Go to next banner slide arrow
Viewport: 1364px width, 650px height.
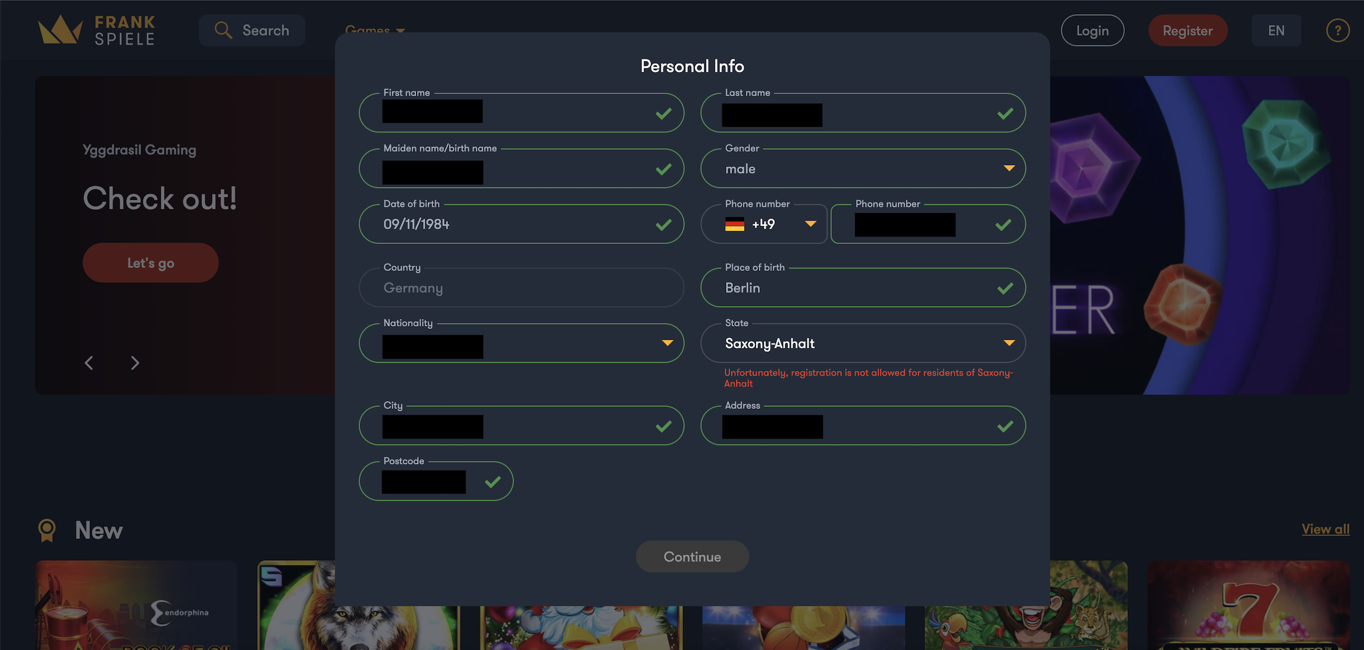pyautogui.click(x=135, y=363)
